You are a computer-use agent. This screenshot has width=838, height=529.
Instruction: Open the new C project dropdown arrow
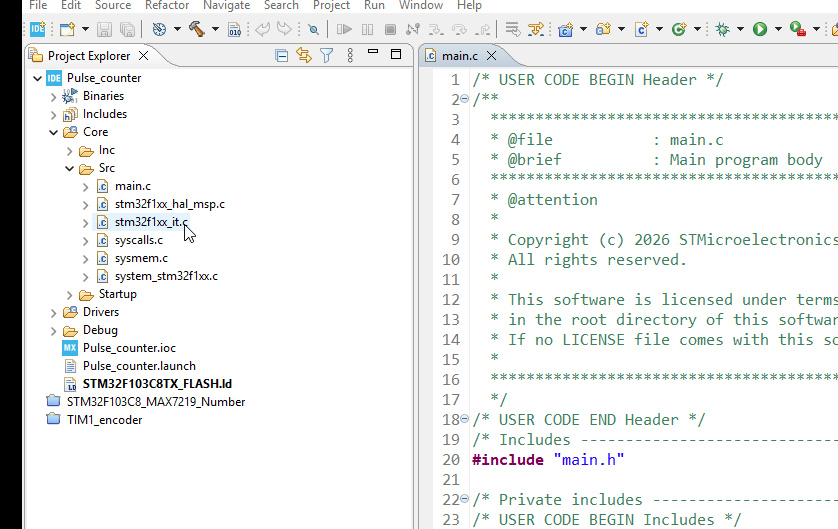point(583,29)
